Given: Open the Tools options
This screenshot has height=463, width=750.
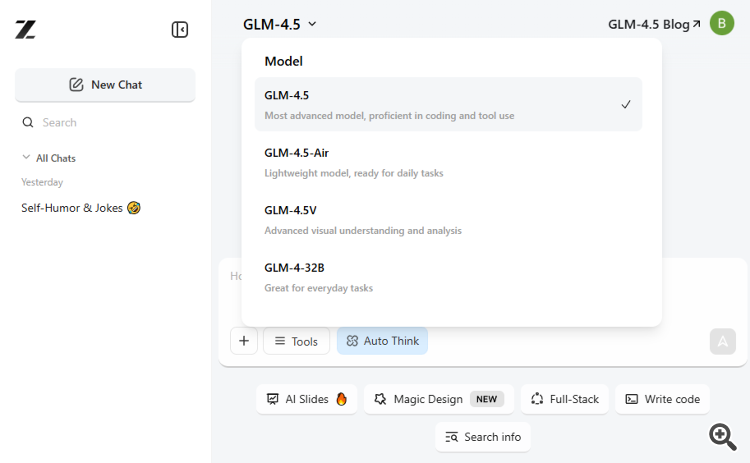Looking at the screenshot, I should pos(296,341).
